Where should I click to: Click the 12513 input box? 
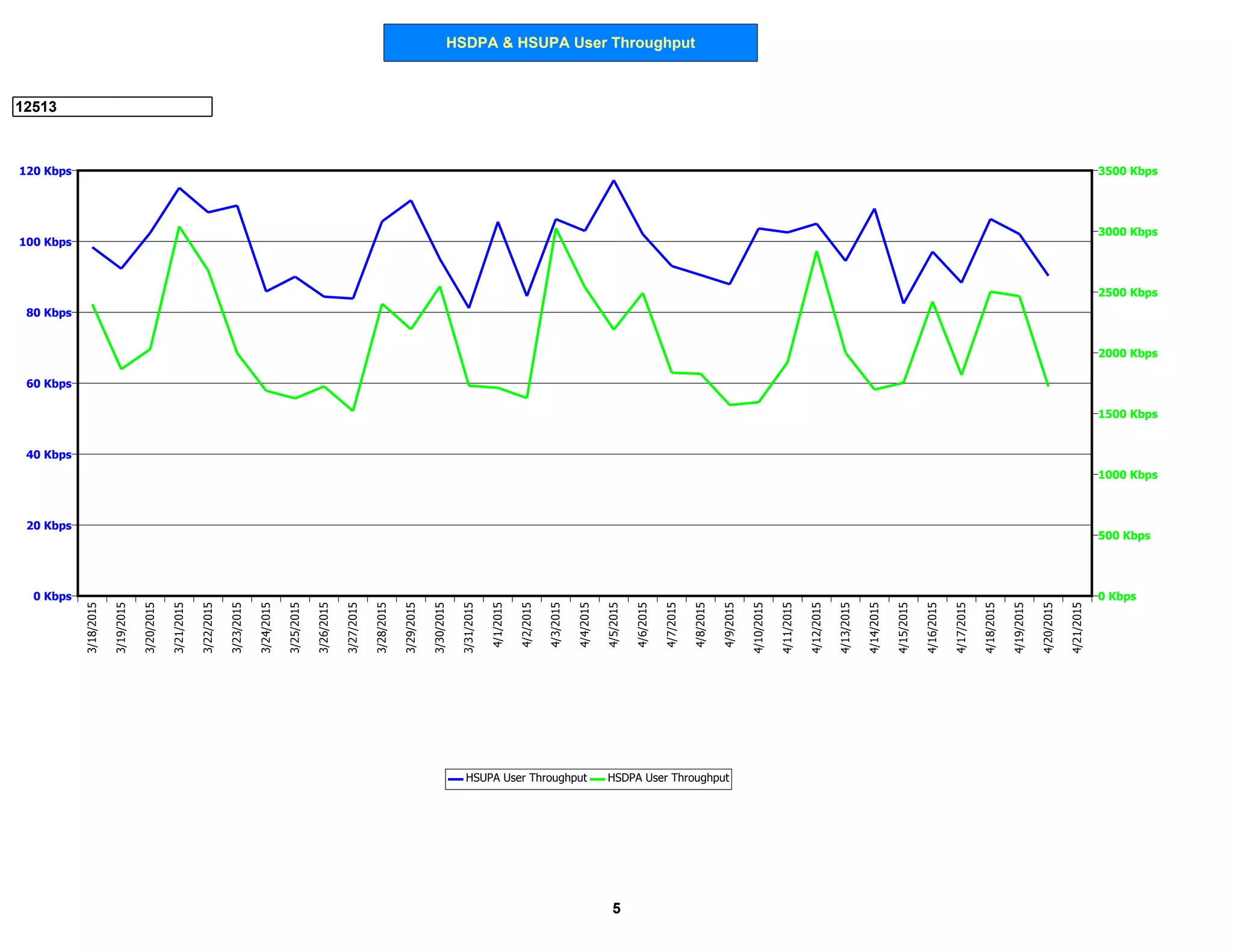(112, 107)
